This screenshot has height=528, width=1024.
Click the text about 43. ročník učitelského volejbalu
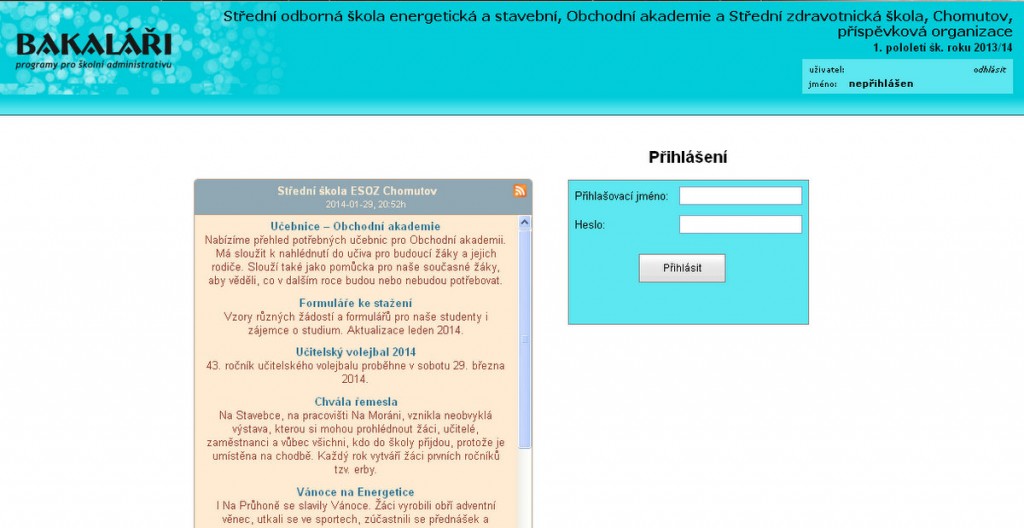(355, 372)
